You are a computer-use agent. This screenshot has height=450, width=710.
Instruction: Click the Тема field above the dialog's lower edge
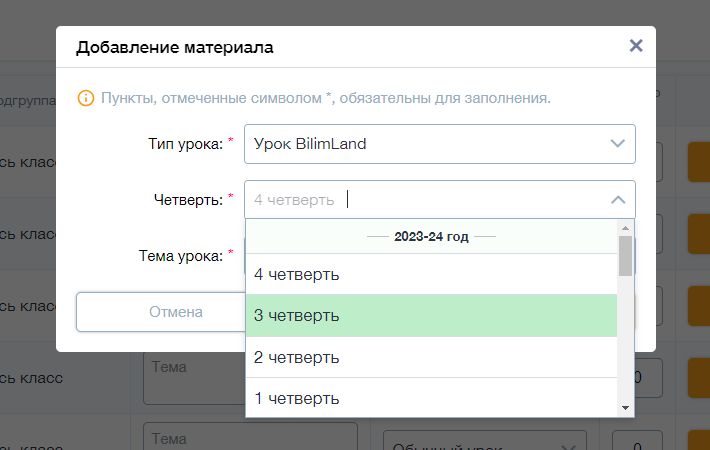click(x=194, y=378)
